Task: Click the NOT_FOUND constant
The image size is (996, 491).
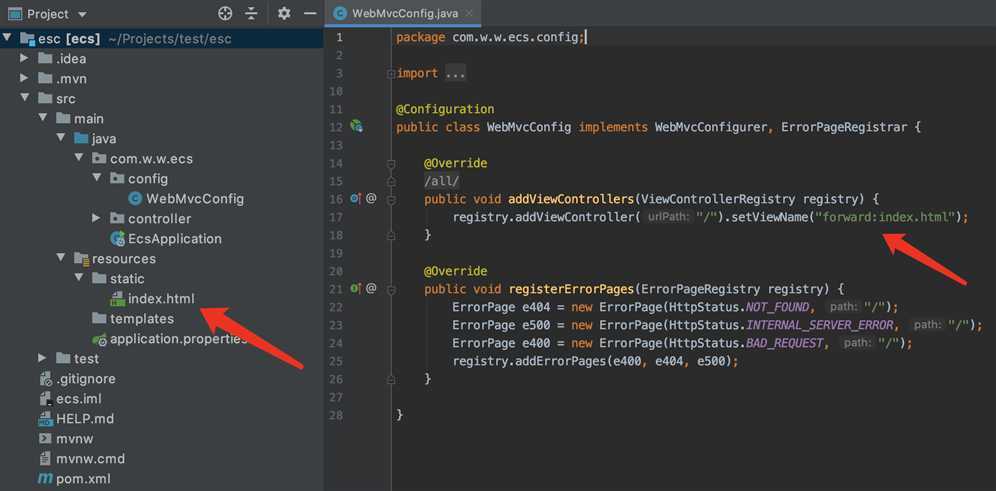Action: point(776,307)
